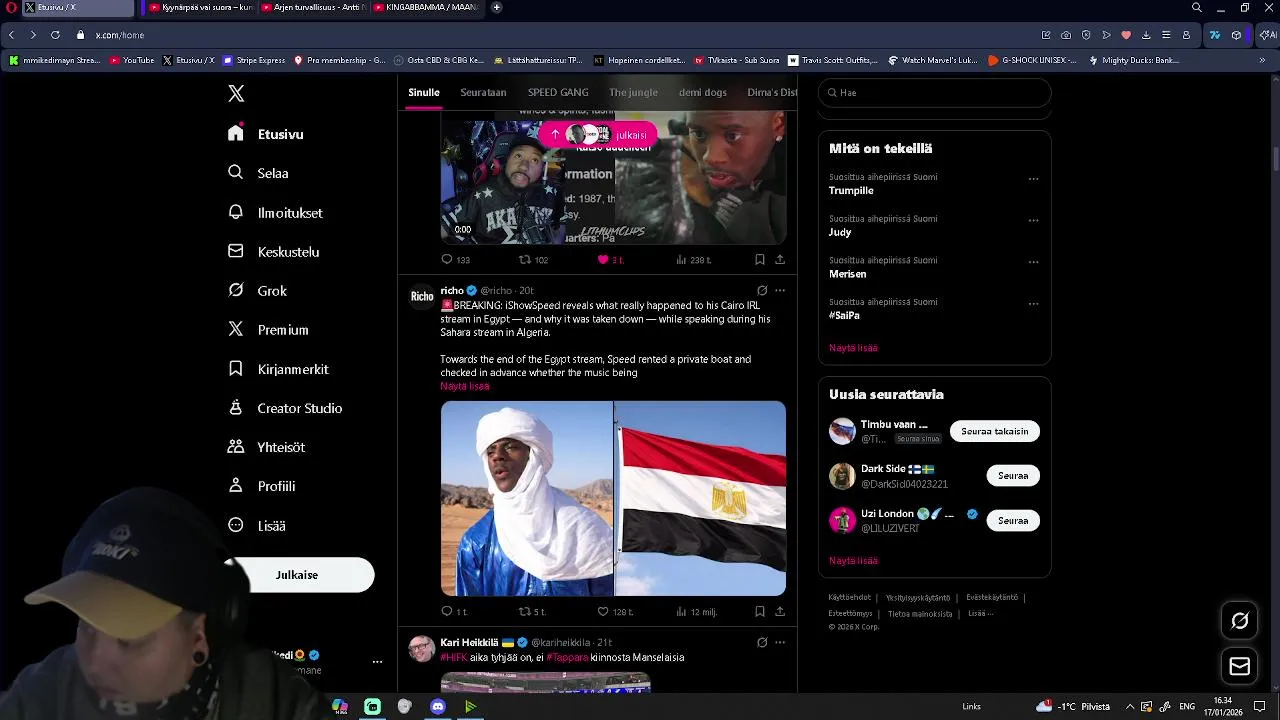This screenshot has width=1280, height=720.
Task: Open account menu three dots in sidebar
Action: [x=377, y=662]
